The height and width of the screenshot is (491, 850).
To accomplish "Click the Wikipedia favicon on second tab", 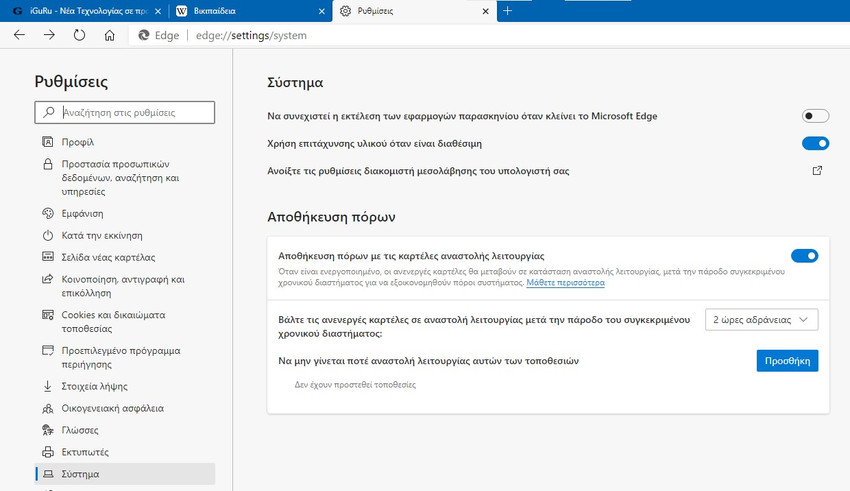I will tap(182, 11).
